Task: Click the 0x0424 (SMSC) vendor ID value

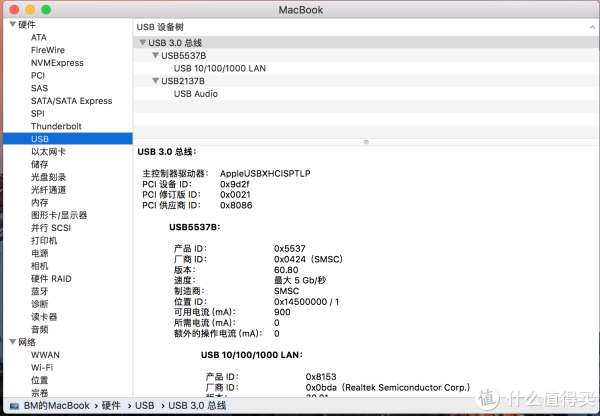Action: pos(308,259)
